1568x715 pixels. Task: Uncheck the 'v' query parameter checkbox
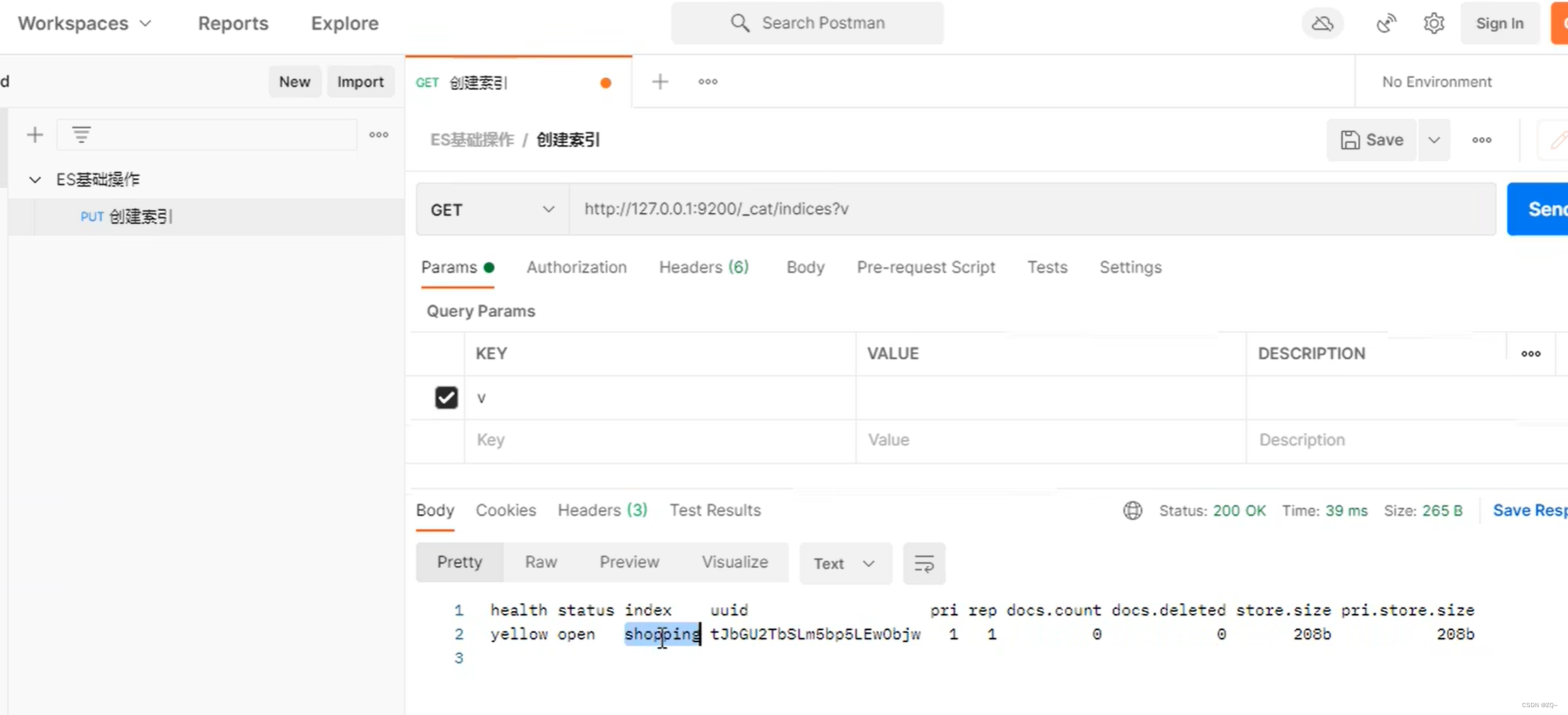pyautogui.click(x=446, y=397)
